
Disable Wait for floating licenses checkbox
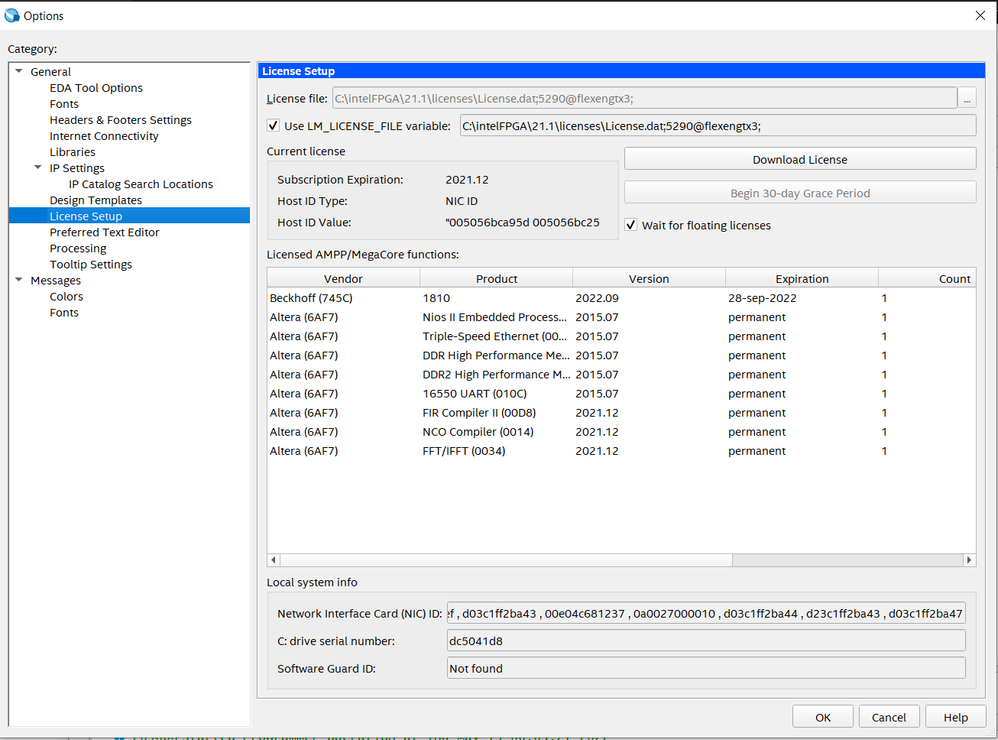coord(632,225)
